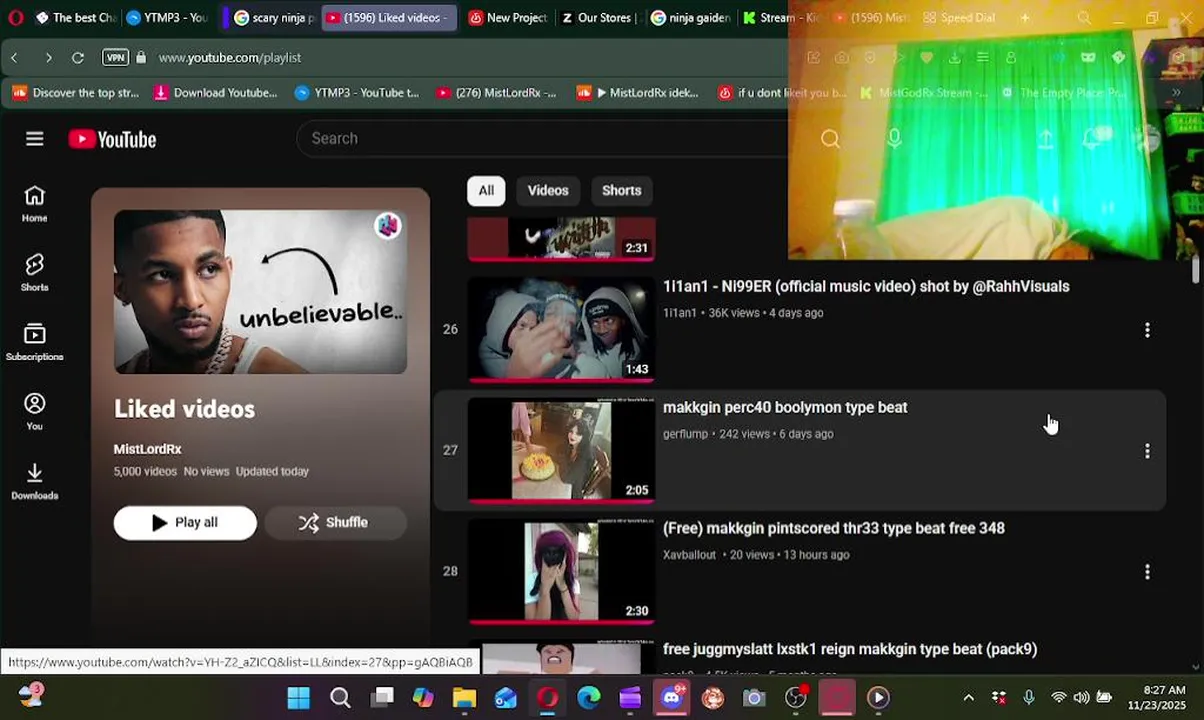Open Windows taskbar search

click(340, 698)
